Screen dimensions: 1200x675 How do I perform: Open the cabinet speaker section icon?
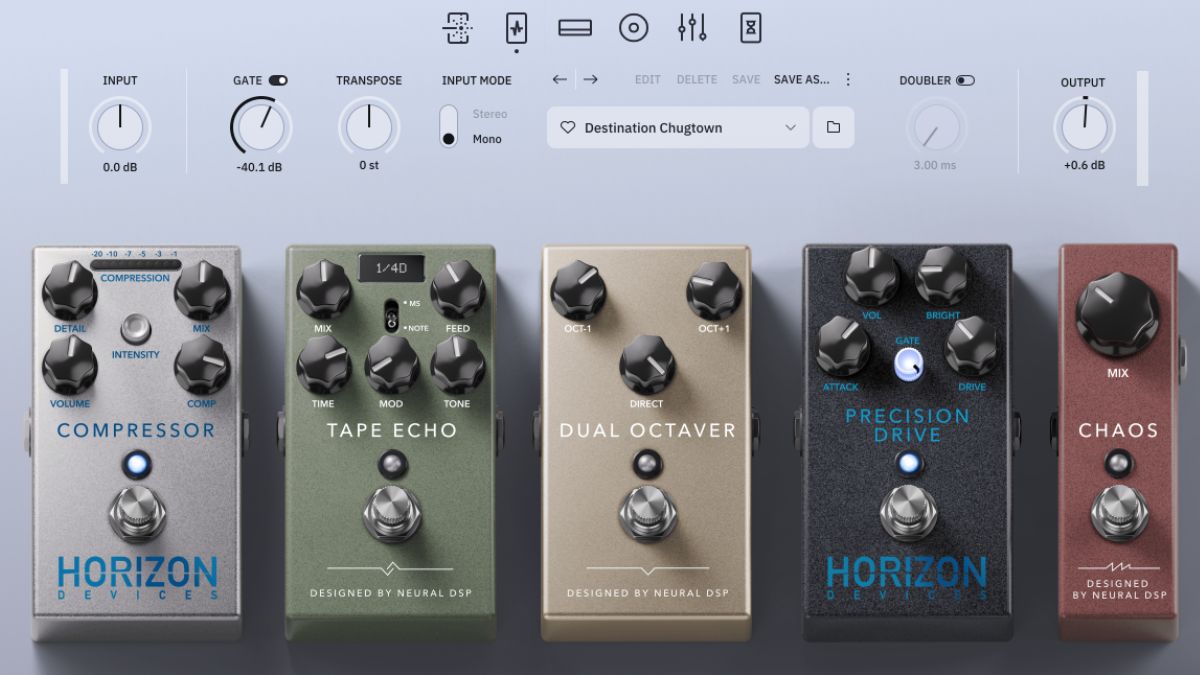634,28
